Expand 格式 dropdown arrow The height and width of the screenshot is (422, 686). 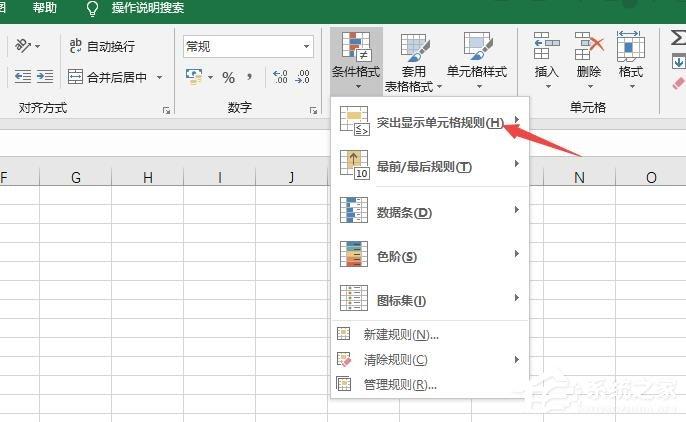point(632,87)
